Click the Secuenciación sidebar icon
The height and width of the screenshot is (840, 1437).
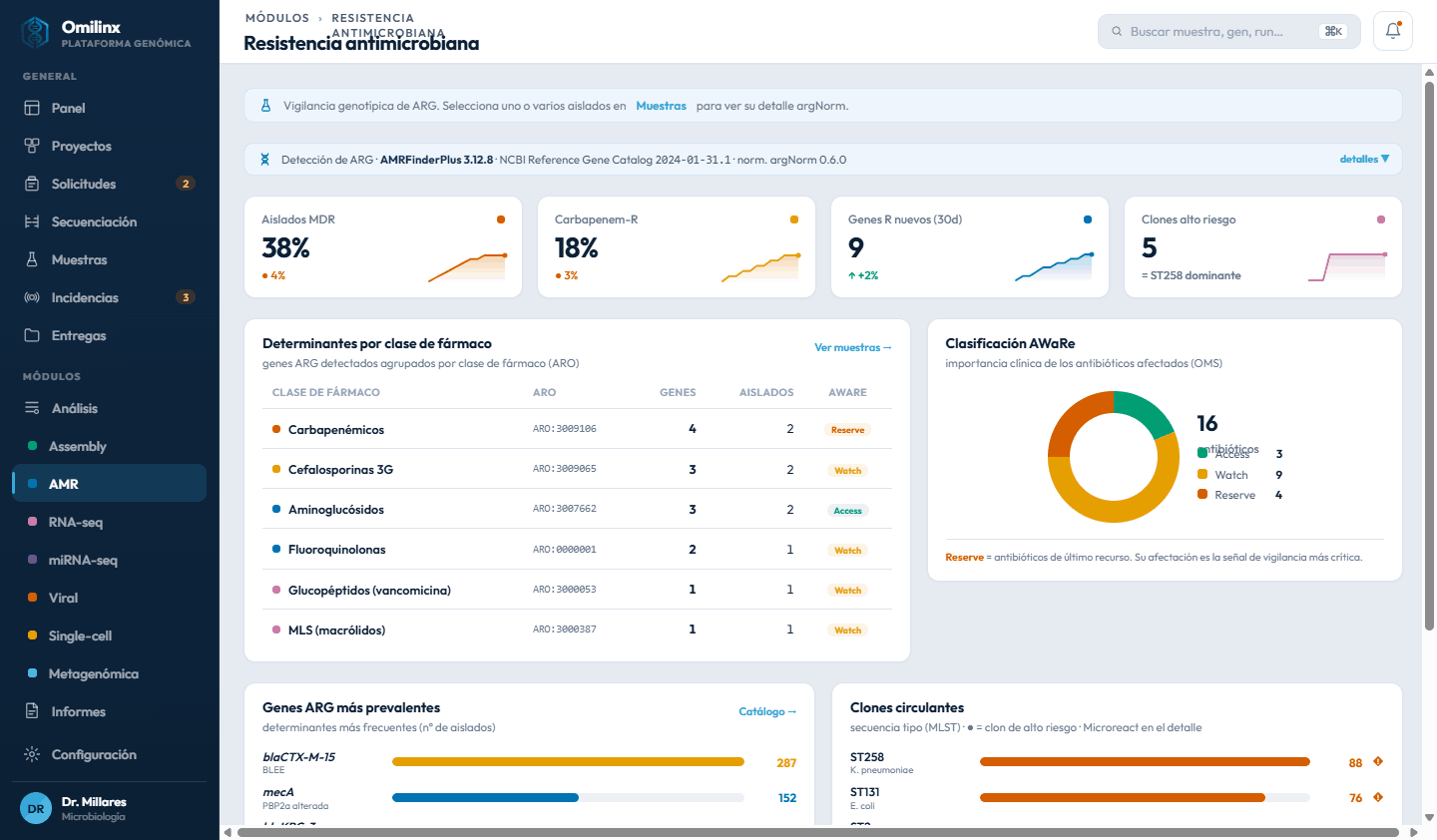[x=32, y=221]
